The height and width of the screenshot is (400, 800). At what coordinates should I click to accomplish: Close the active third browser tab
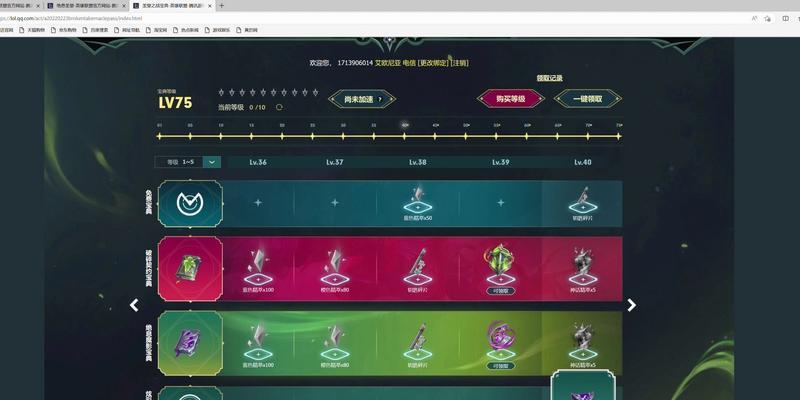coord(210,6)
